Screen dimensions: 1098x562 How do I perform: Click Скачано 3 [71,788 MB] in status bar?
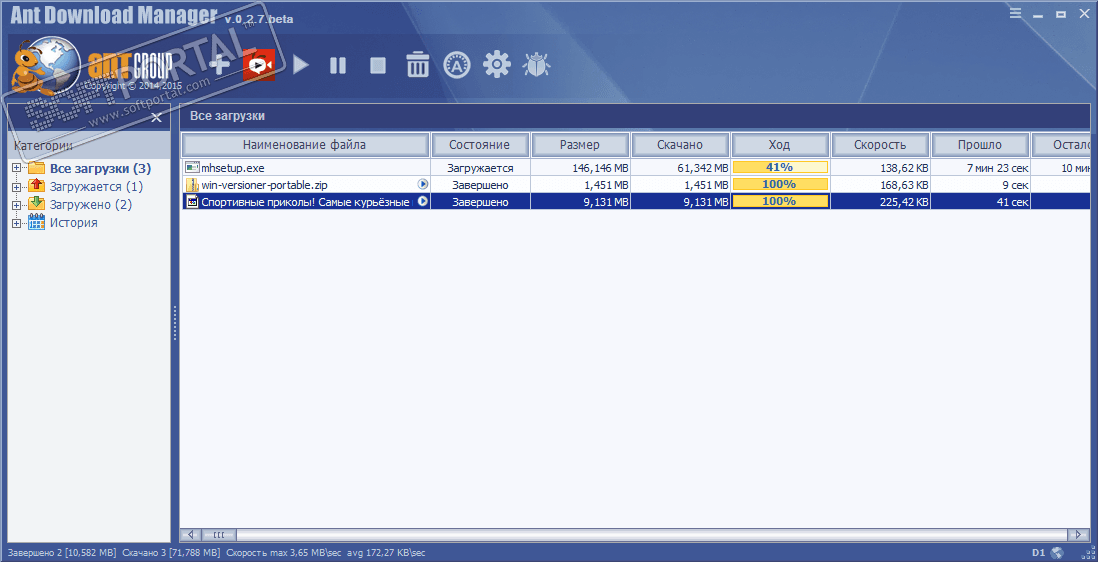tap(171, 553)
